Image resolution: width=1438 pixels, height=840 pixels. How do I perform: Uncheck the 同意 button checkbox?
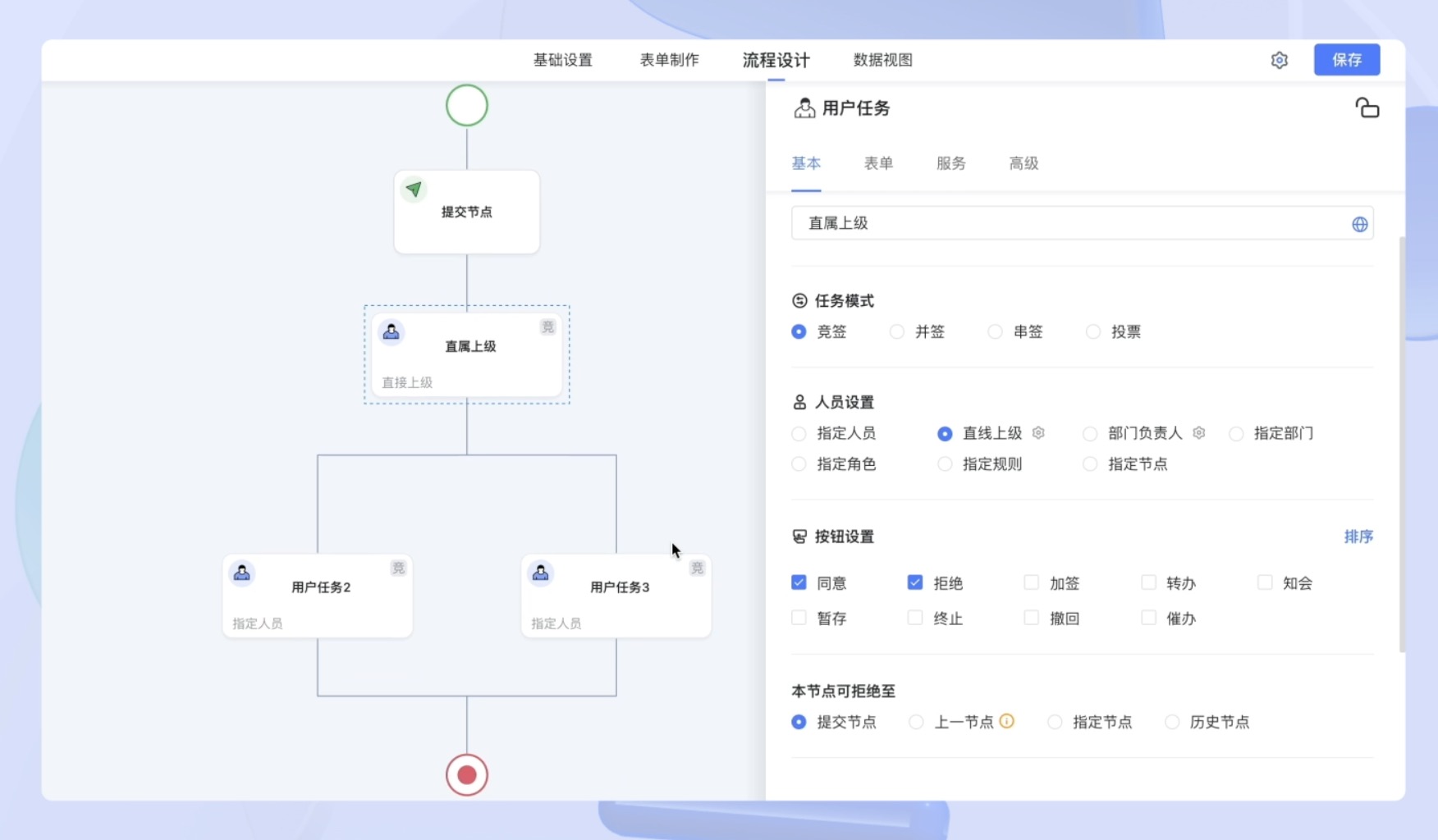799,582
